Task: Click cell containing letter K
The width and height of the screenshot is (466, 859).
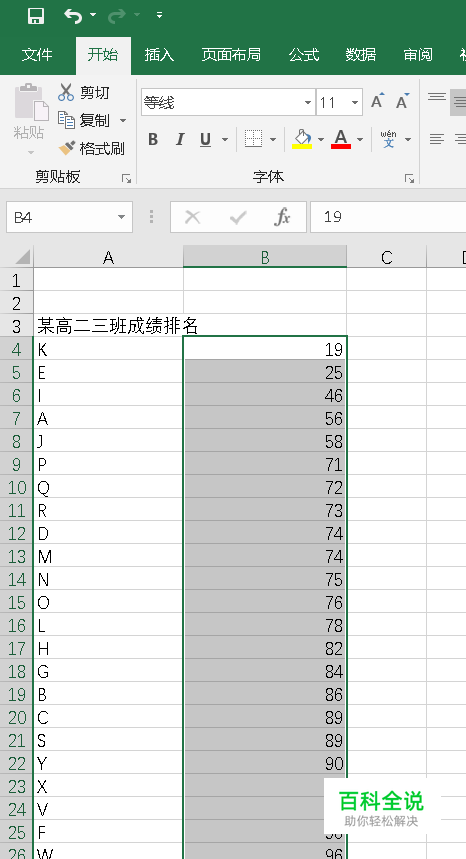Action: pos(108,350)
